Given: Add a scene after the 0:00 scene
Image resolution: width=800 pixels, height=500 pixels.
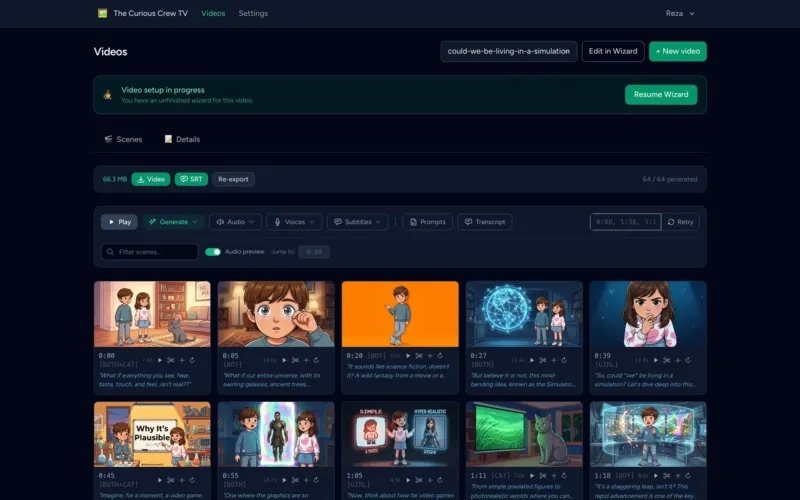Looking at the screenshot, I should click(x=182, y=360).
